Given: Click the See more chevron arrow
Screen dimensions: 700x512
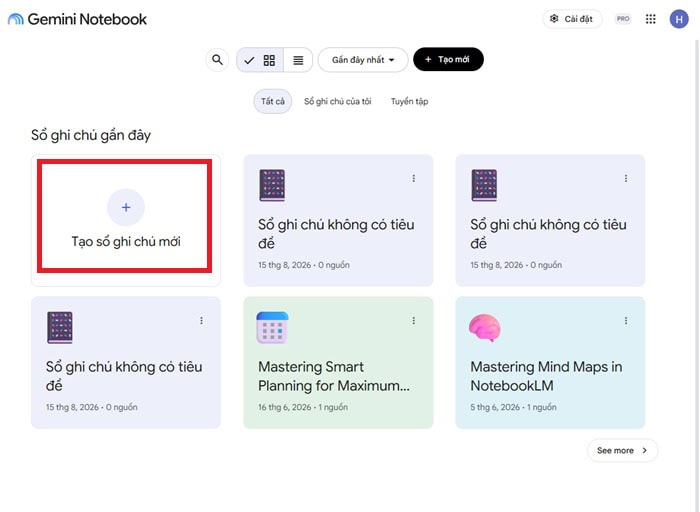Looking at the screenshot, I should click(645, 450).
